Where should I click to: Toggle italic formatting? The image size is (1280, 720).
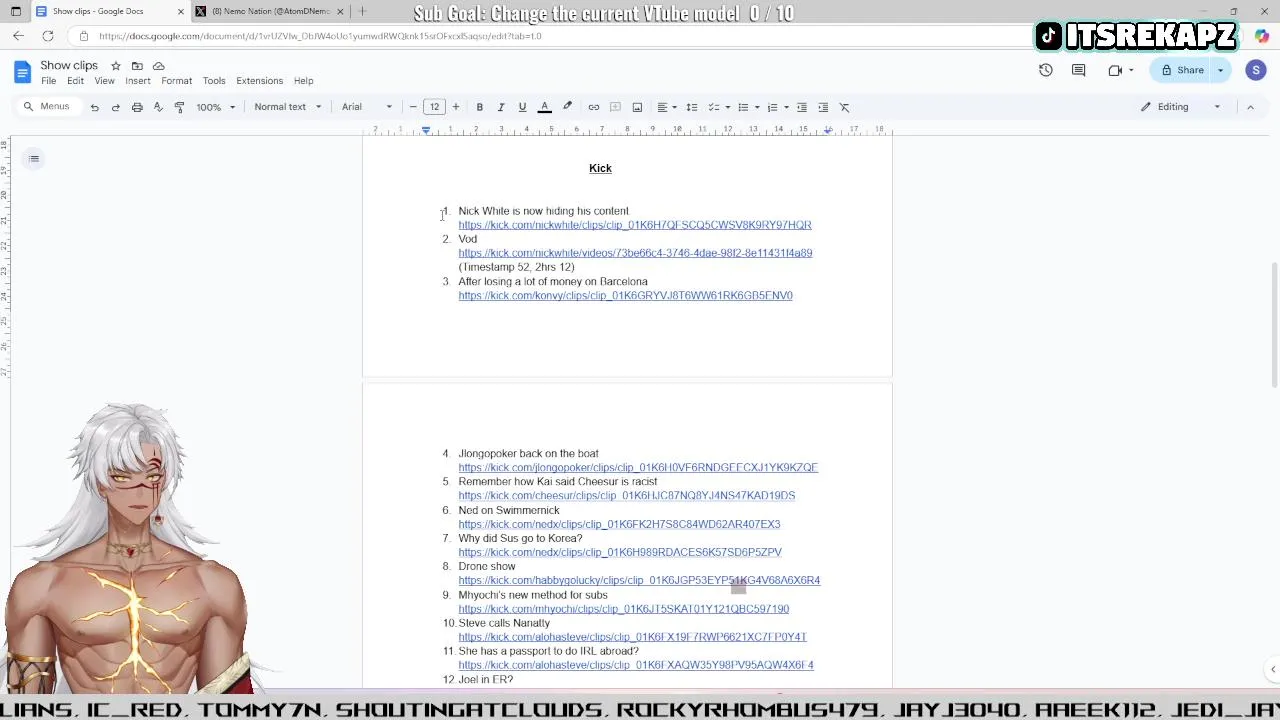click(x=501, y=107)
